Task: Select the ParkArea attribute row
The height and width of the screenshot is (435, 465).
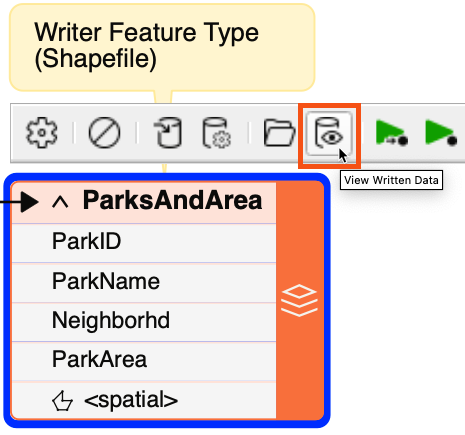Action: click(x=144, y=361)
